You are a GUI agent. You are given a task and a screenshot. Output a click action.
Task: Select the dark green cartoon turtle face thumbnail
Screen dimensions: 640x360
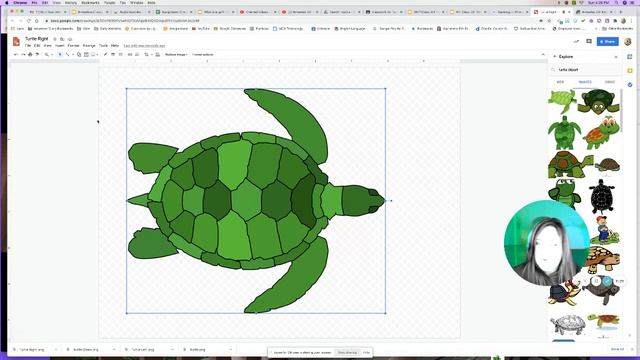click(598, 101)
